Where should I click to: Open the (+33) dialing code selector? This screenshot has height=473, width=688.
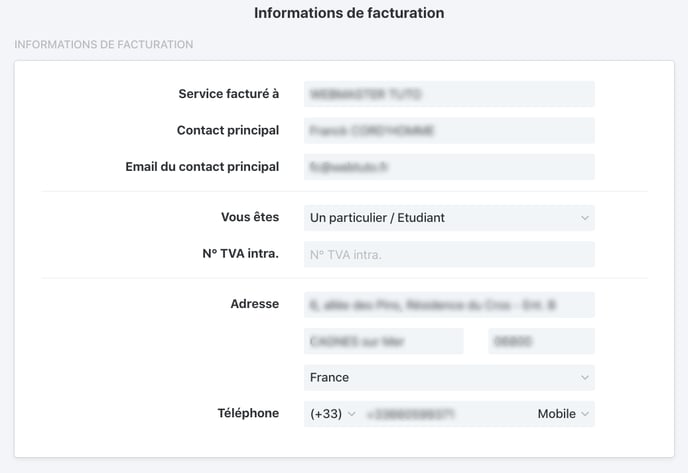click(x=333, y=414)
